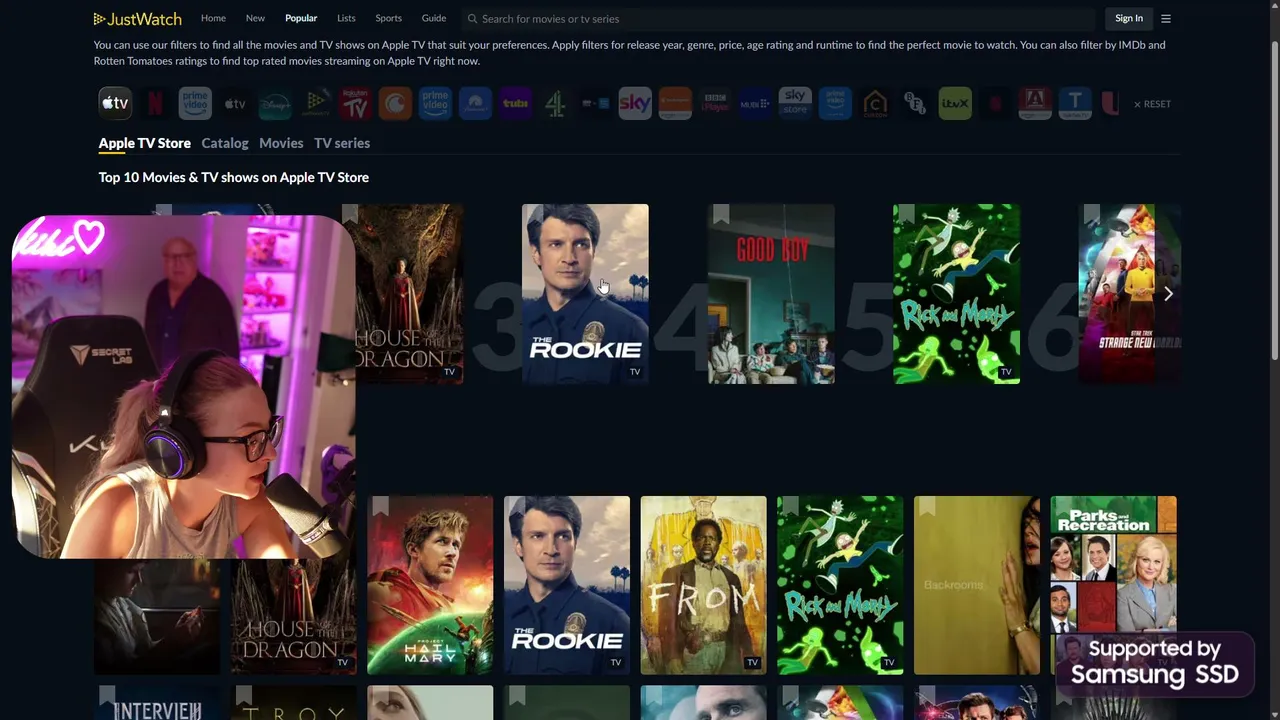
Task: Select the Rakuten TV provider icon
Action: [355, 103]
